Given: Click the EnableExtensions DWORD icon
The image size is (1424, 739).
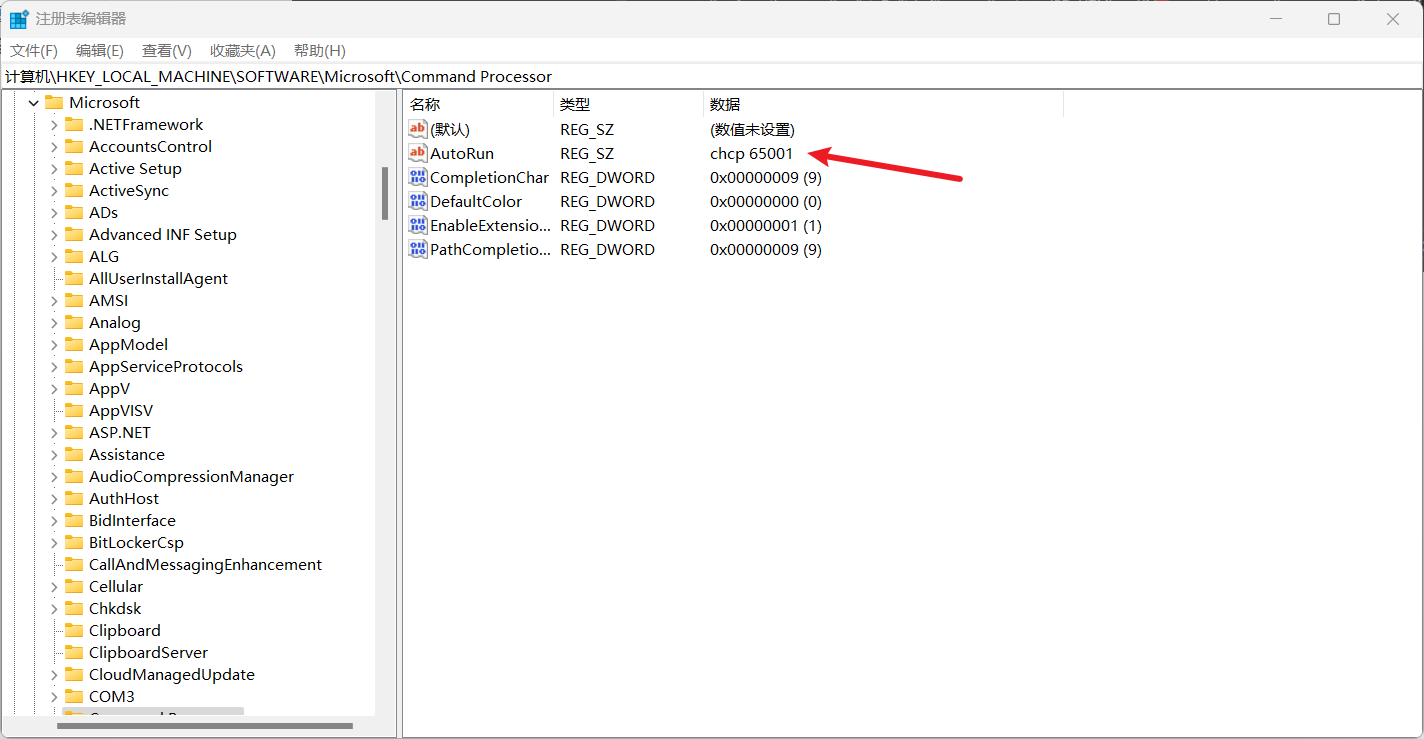Looking at the screenshot, I should click(x=418, y=225).
